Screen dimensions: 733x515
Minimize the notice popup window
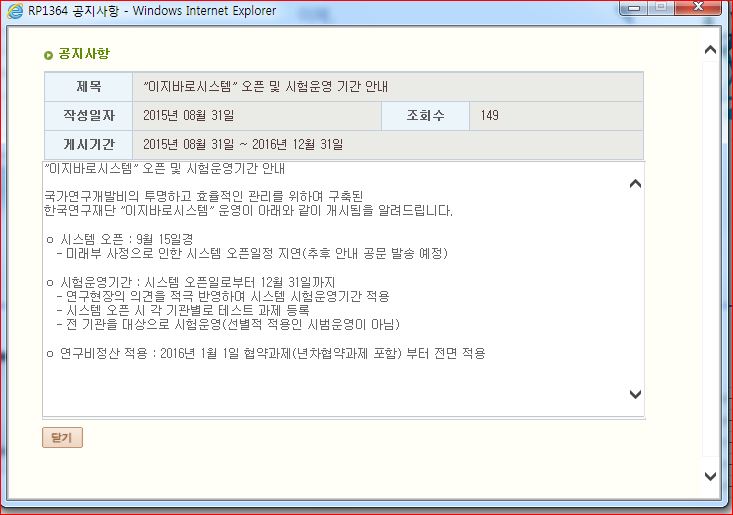coord(634,9)
